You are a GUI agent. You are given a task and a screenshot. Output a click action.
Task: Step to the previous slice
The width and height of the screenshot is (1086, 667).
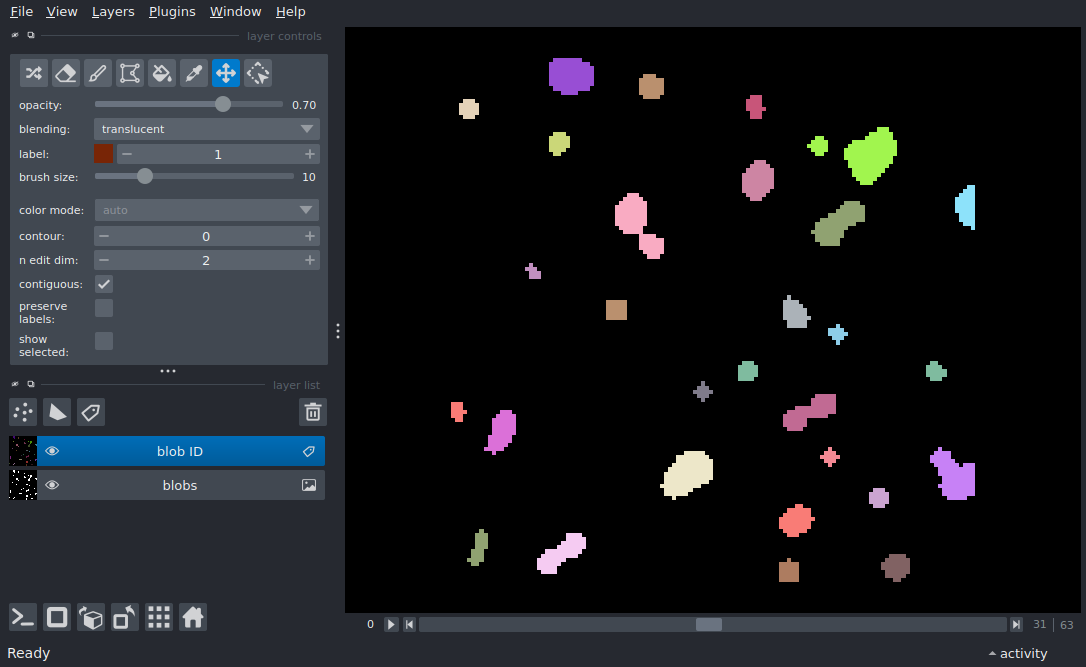coord(409,625)
